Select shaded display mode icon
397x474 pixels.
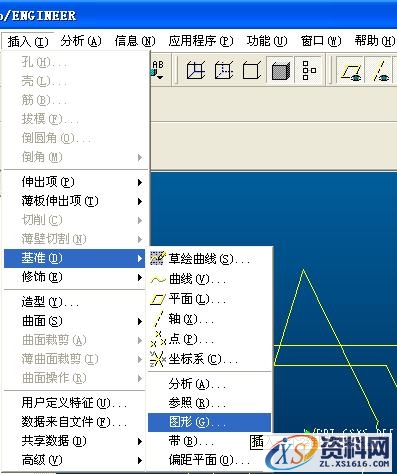[x=280, y=70]
